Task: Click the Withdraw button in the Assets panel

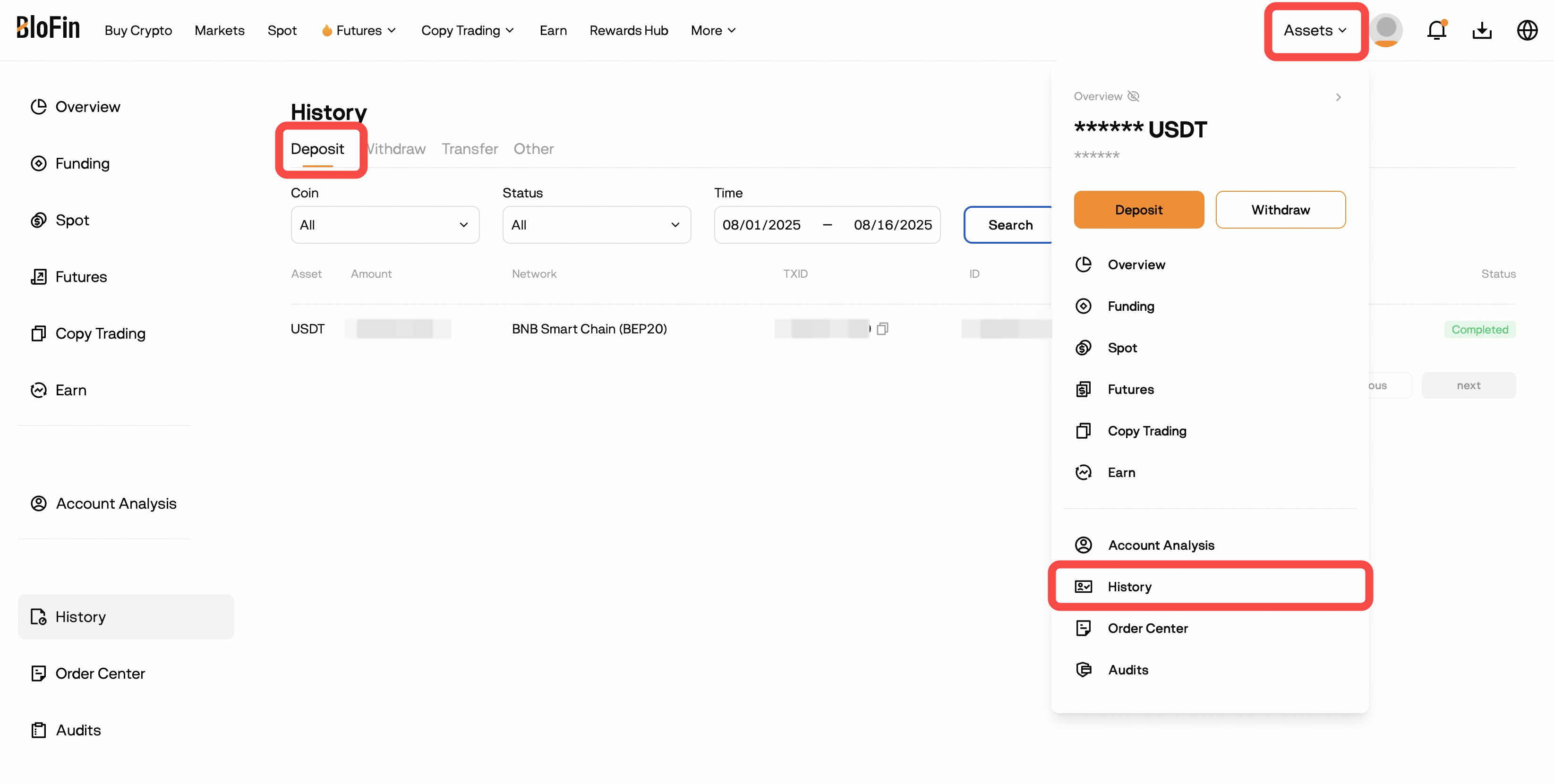Action: point(1281,209)
